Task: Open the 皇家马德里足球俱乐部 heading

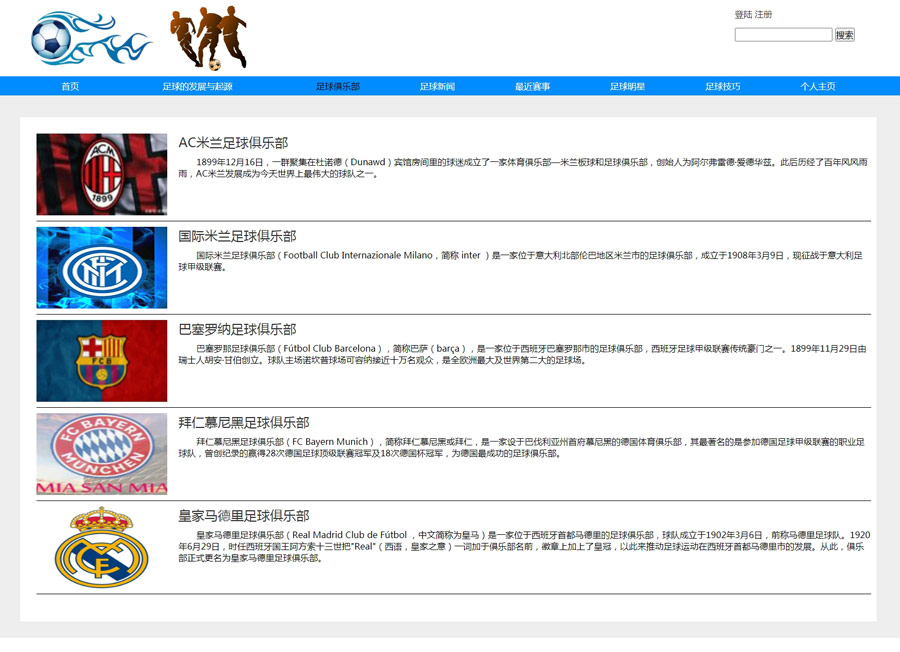Action: point(244,515)
